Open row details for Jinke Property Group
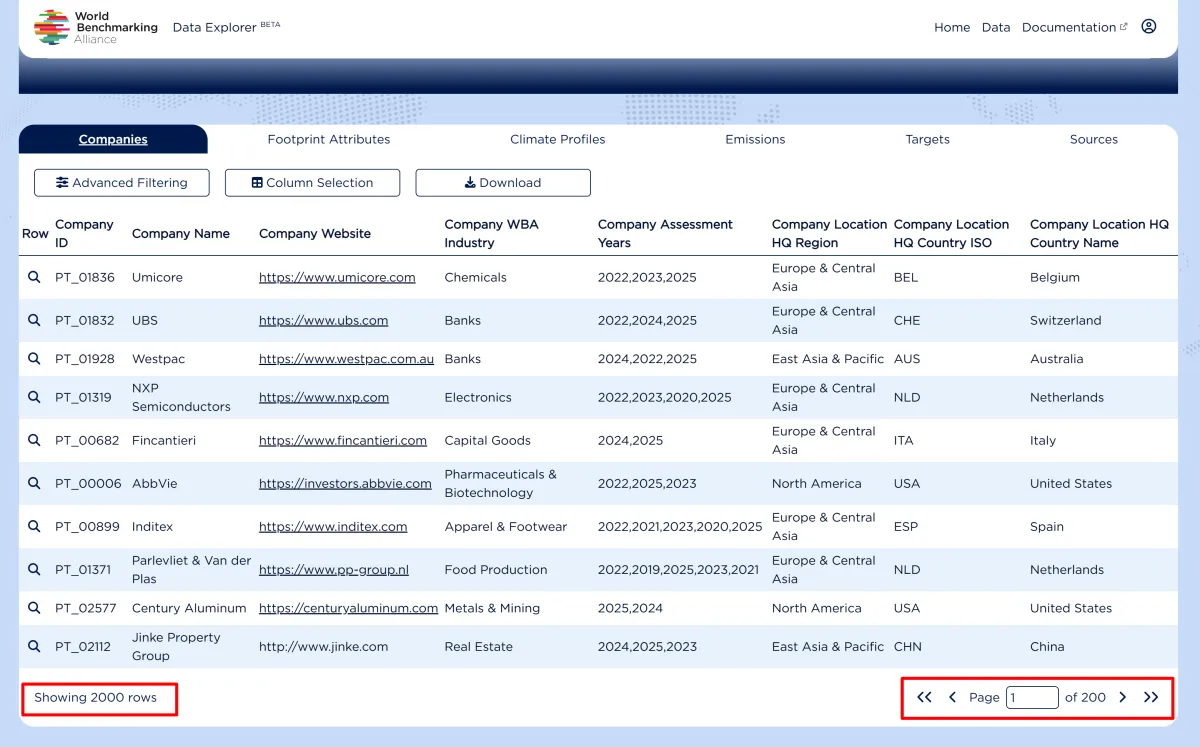1200x747 pixels. coord(34,646)
